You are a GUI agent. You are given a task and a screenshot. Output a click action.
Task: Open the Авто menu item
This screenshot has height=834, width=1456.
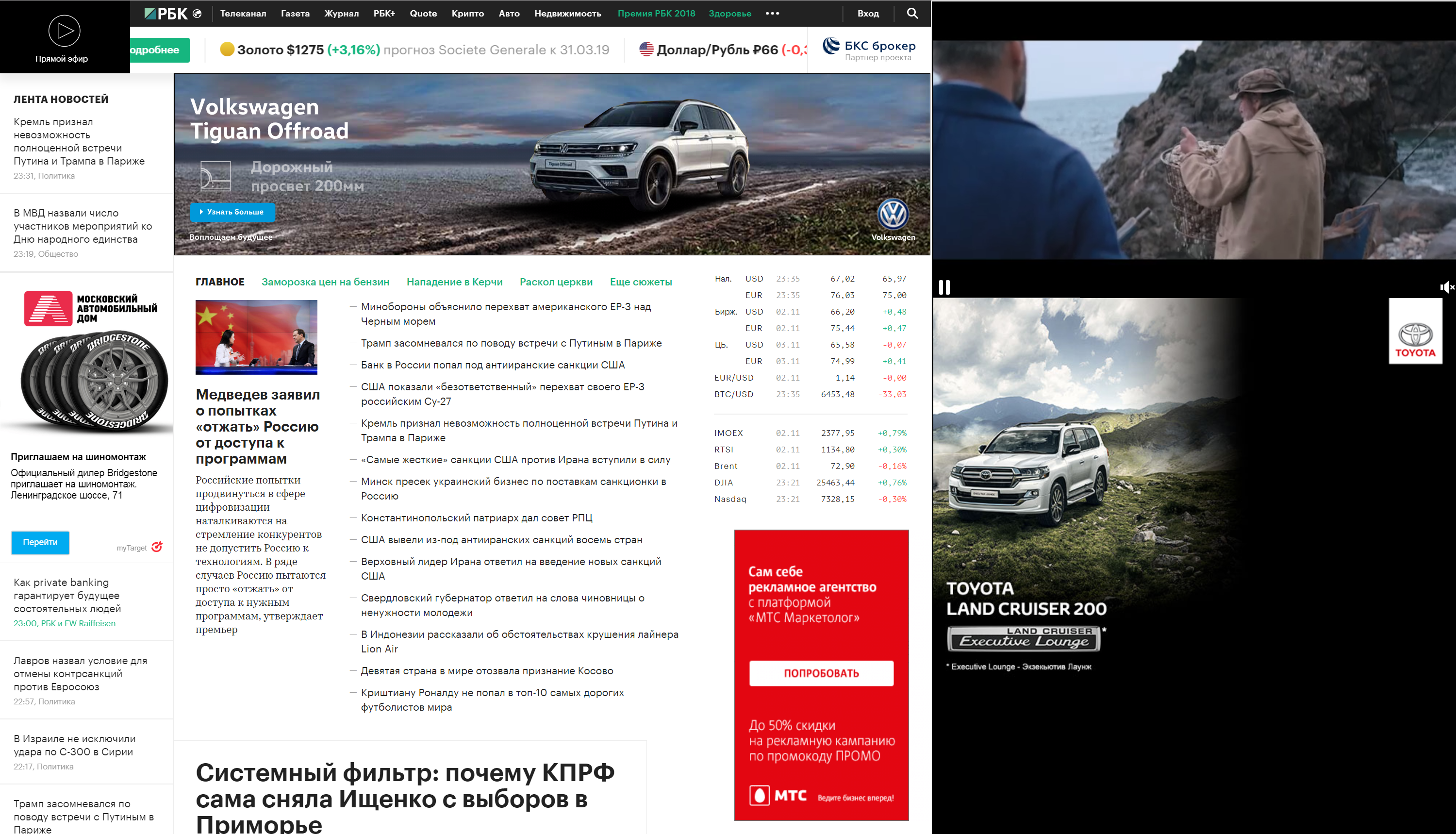tap(509, 13)
